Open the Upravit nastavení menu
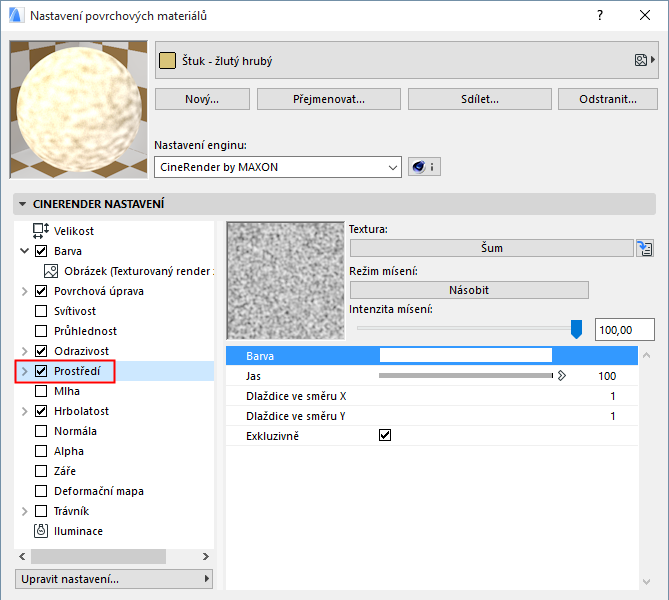 point(114,579)
